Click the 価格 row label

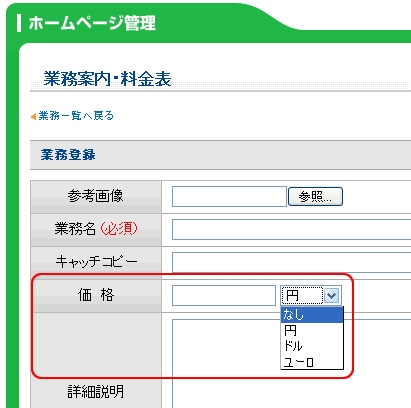pyautogui.click(x=96, y=295)
